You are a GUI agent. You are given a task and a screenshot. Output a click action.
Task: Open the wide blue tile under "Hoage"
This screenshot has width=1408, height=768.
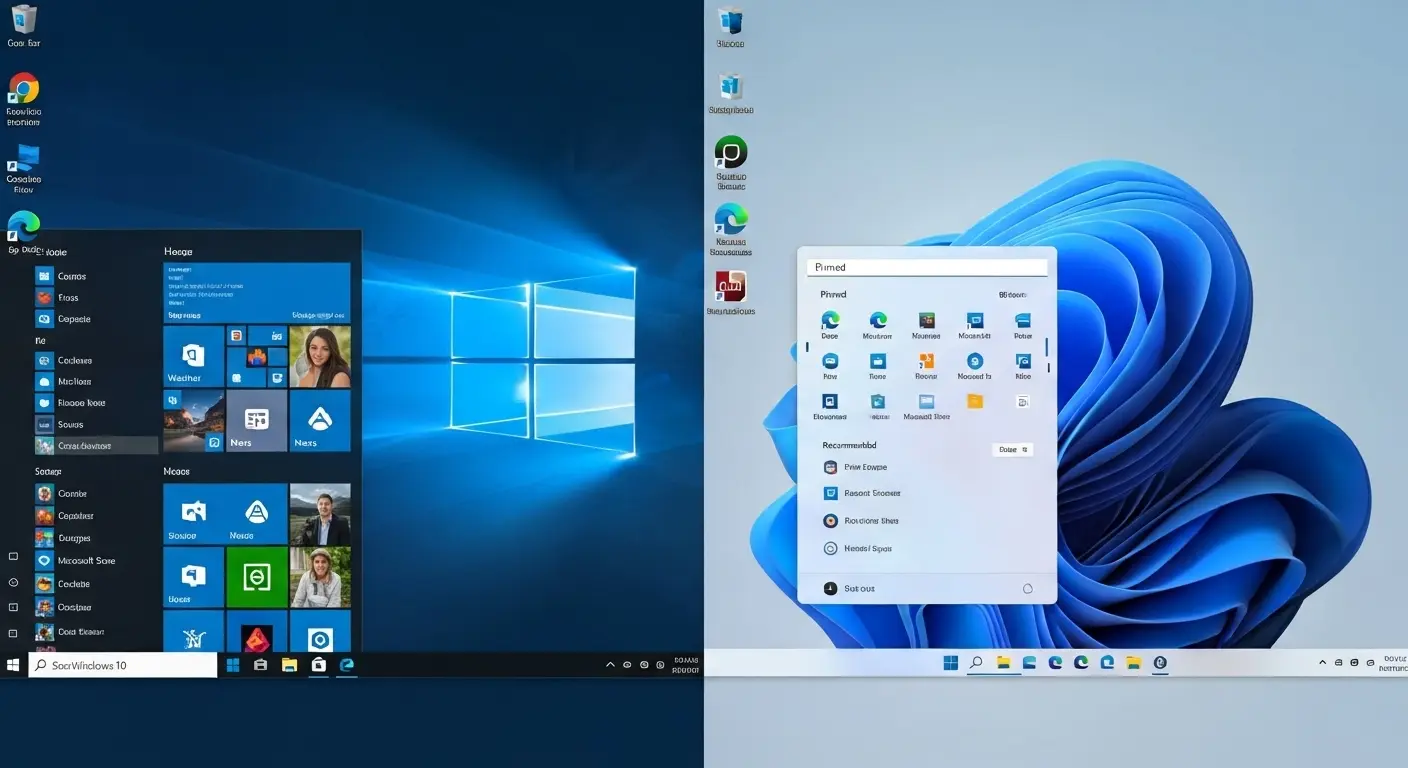[x=257, y=292]
